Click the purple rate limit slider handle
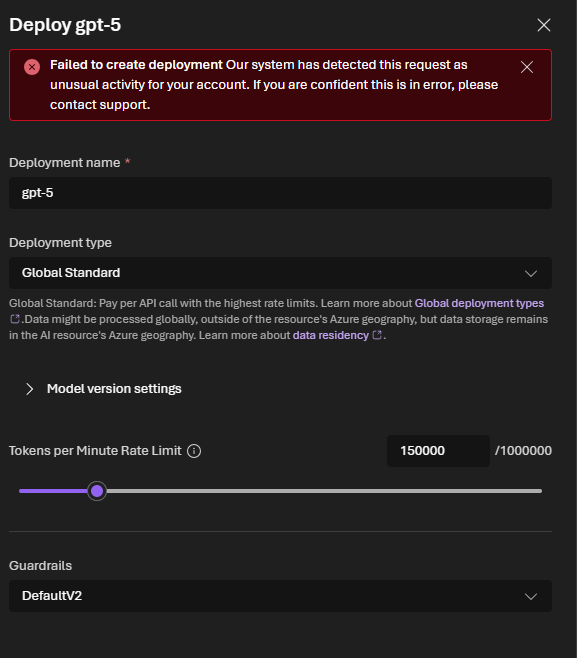This screenshot has width=577, height=658. [97, 491]
